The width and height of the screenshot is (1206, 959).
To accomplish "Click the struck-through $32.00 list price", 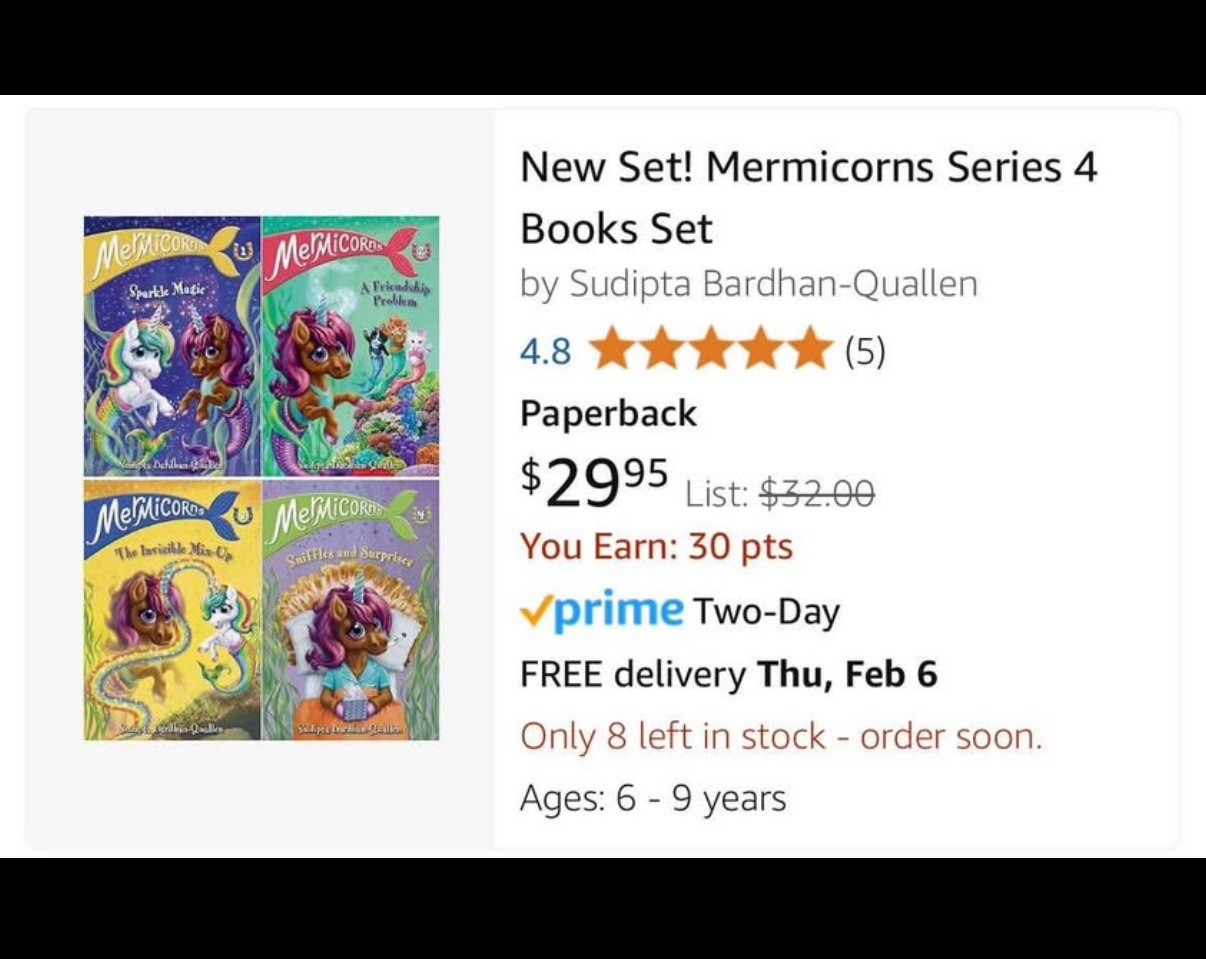I will click(817, 492).
